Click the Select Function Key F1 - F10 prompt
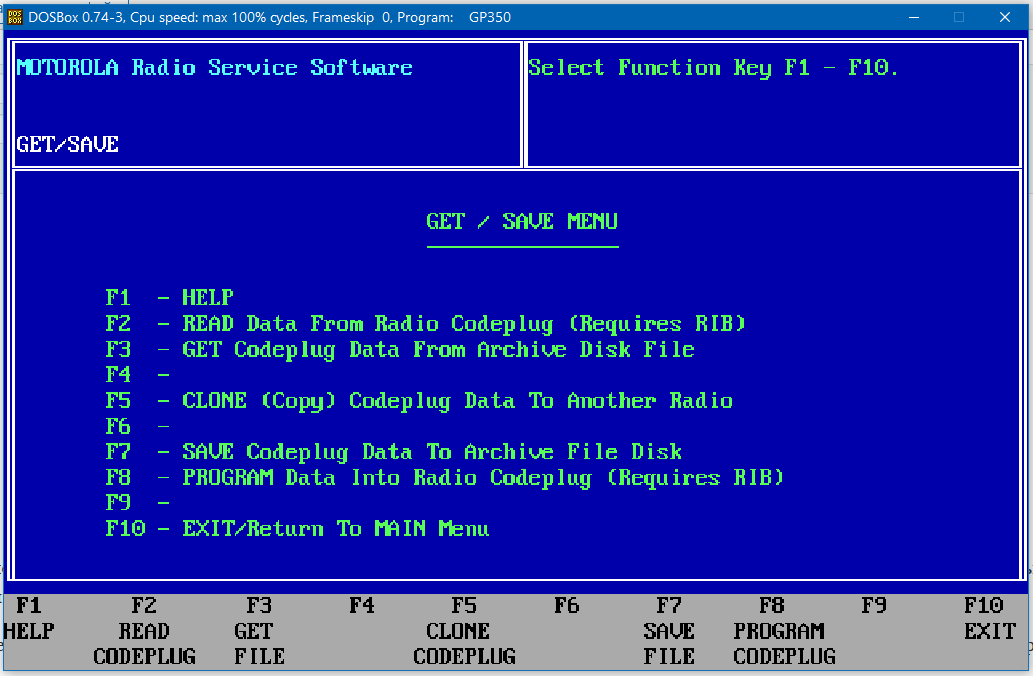The height and width of the screenshot is (676, 1033). (713, 68)
